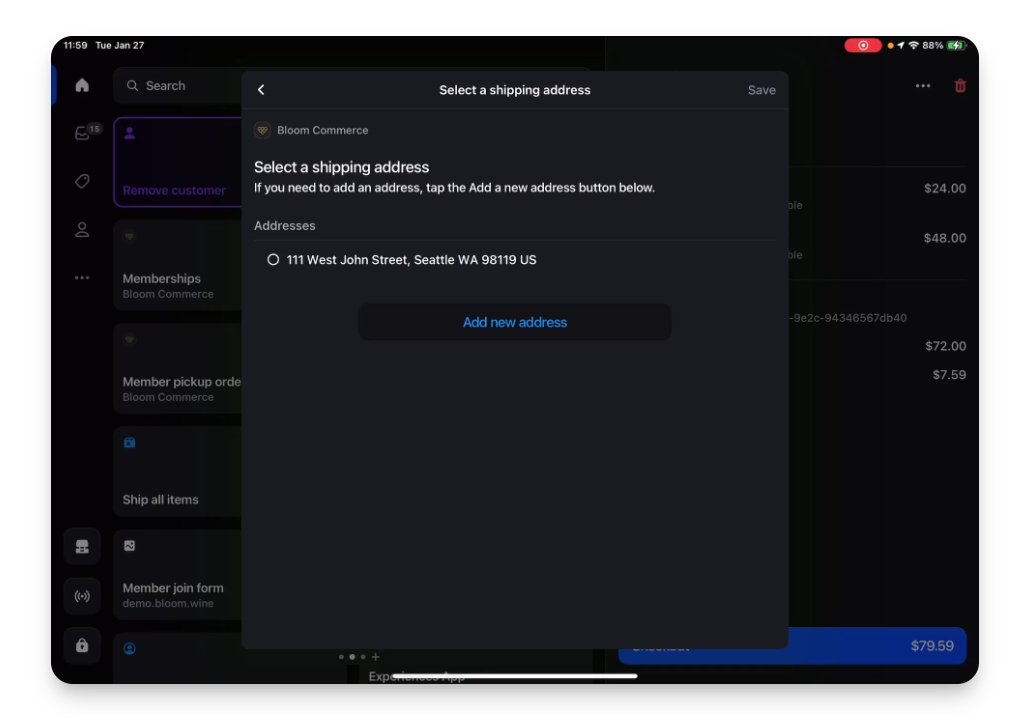Open the register terminal icon in sidebar
Image resolution: width=1030 pixels, height=720 pixels.
[82, 547]
